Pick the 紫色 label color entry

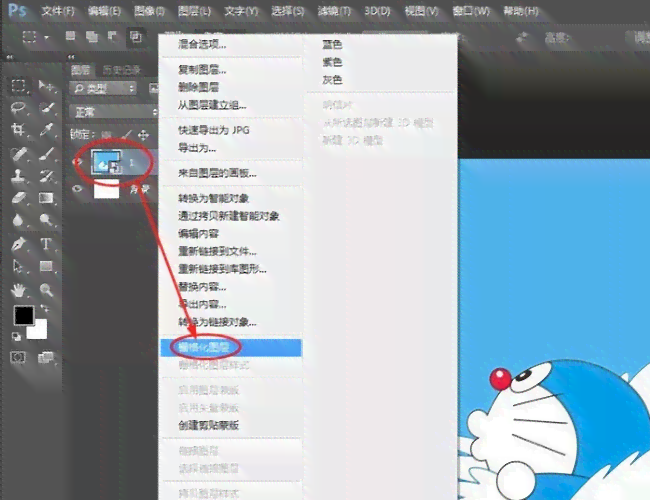pyautogui.click(x=332, y=62)
